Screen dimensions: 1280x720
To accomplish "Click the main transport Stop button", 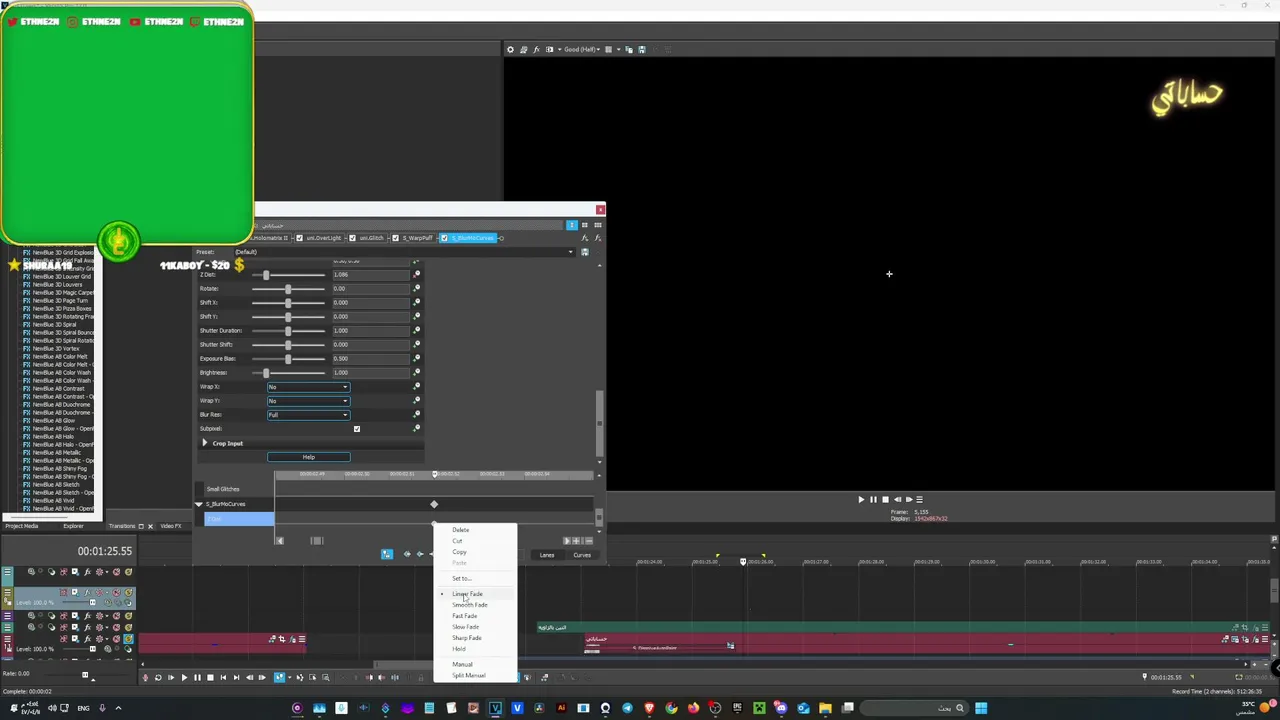I will pyautogui.click(x=210, y=678).
